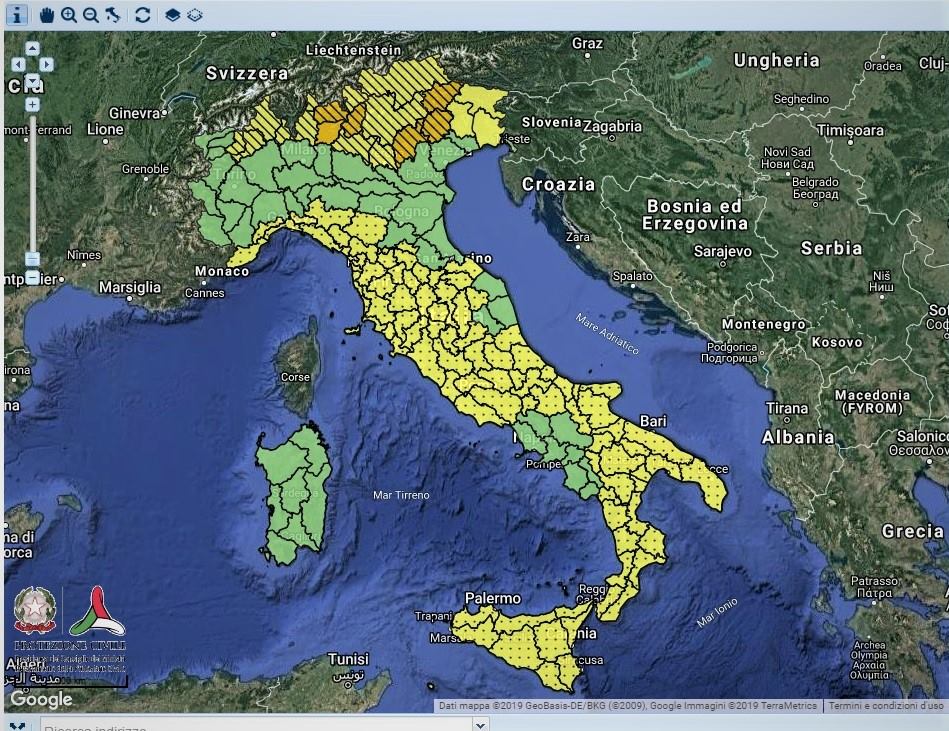Refresh the map with circular arrows icon
This screenshot has width=949, height=731.
click(143, 15)
